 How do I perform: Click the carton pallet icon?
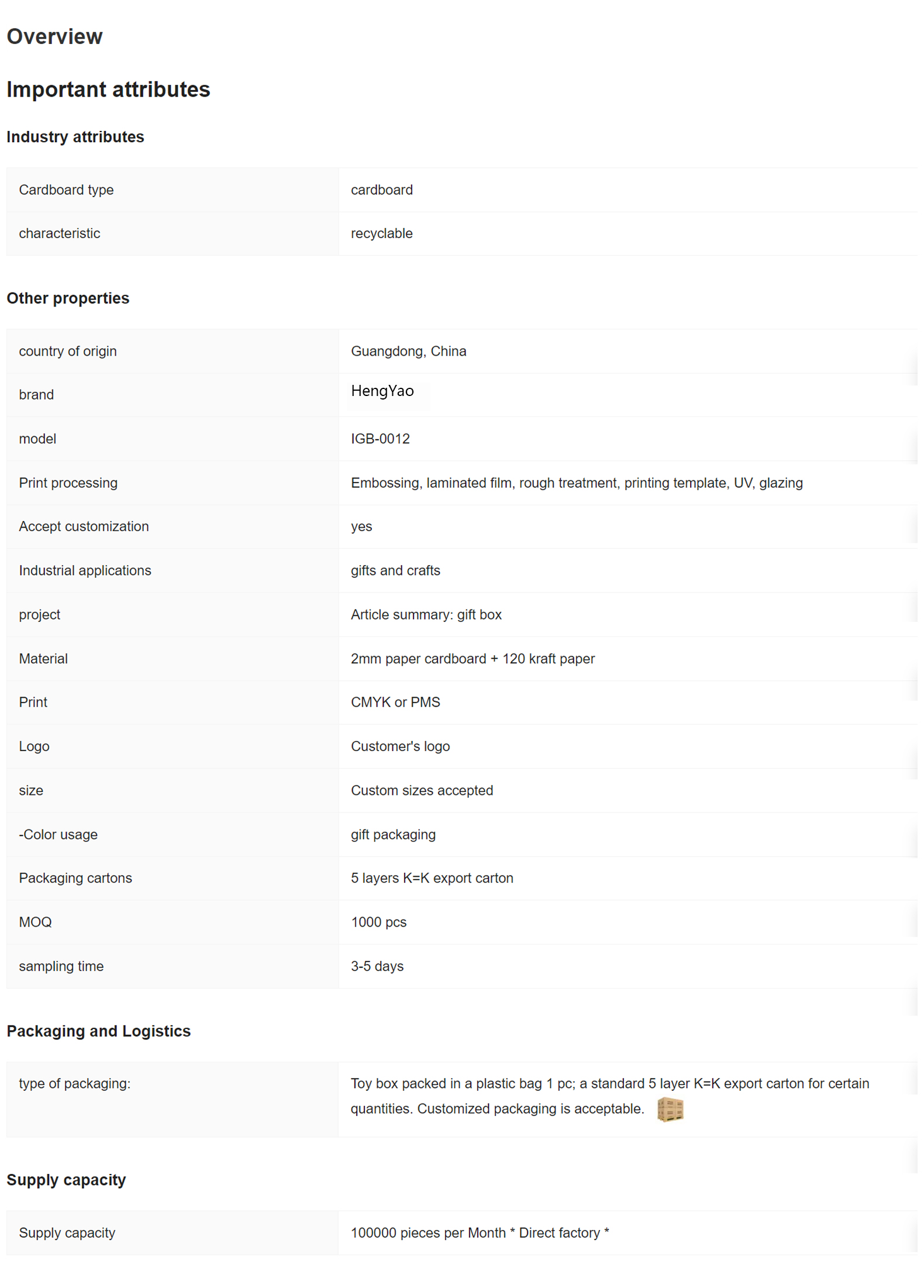coord(670,1109)
